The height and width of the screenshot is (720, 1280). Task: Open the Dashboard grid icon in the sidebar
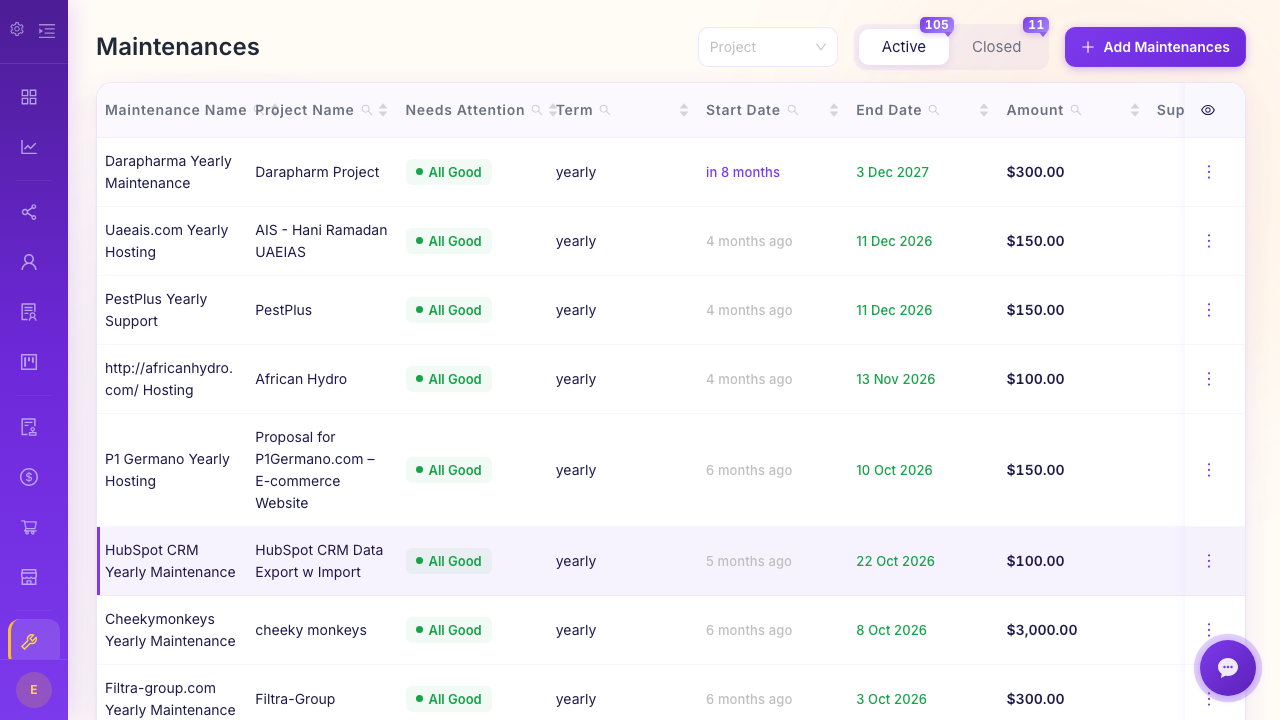[30, 96]
